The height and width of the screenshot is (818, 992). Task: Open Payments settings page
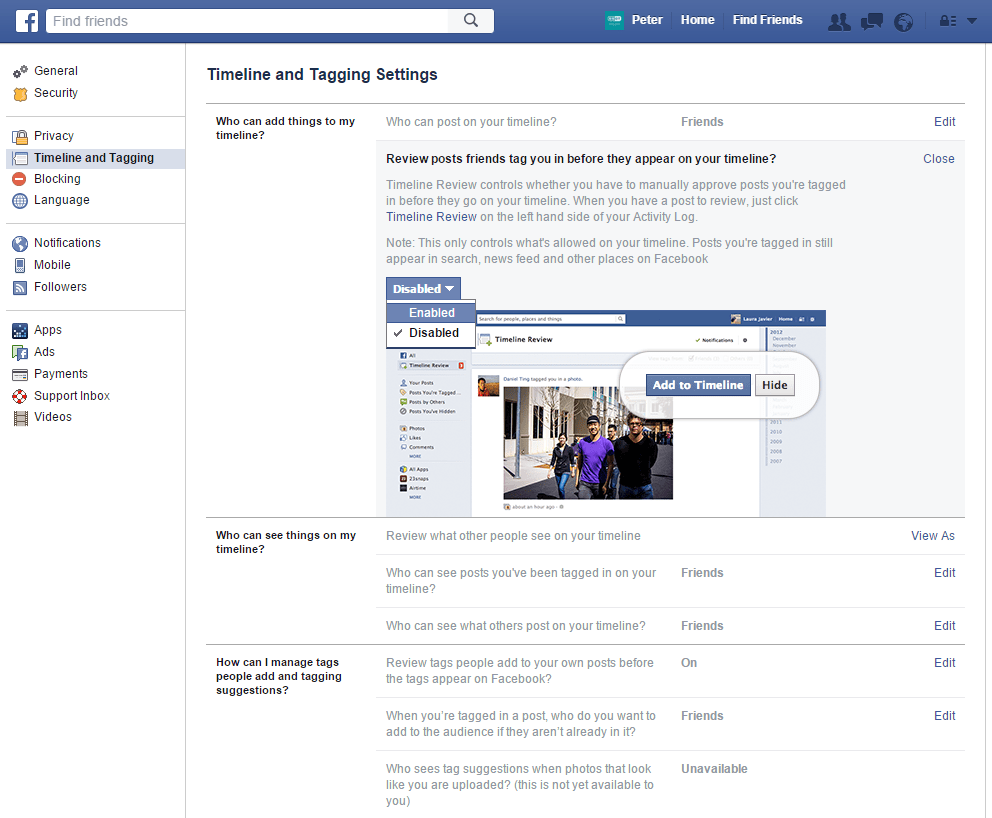tap(61, 374)
